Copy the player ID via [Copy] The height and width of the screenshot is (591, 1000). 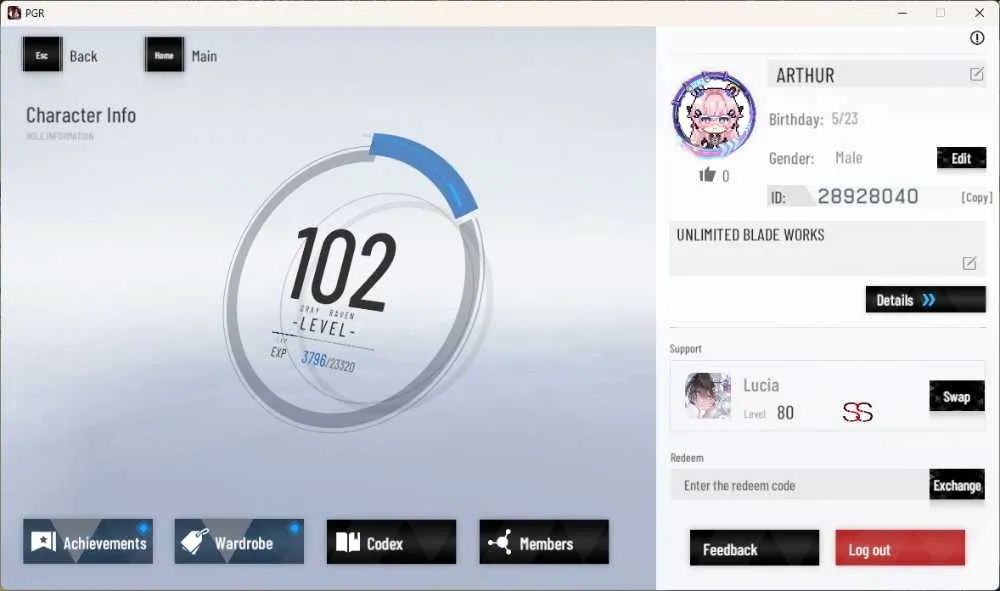pos(976,198)
